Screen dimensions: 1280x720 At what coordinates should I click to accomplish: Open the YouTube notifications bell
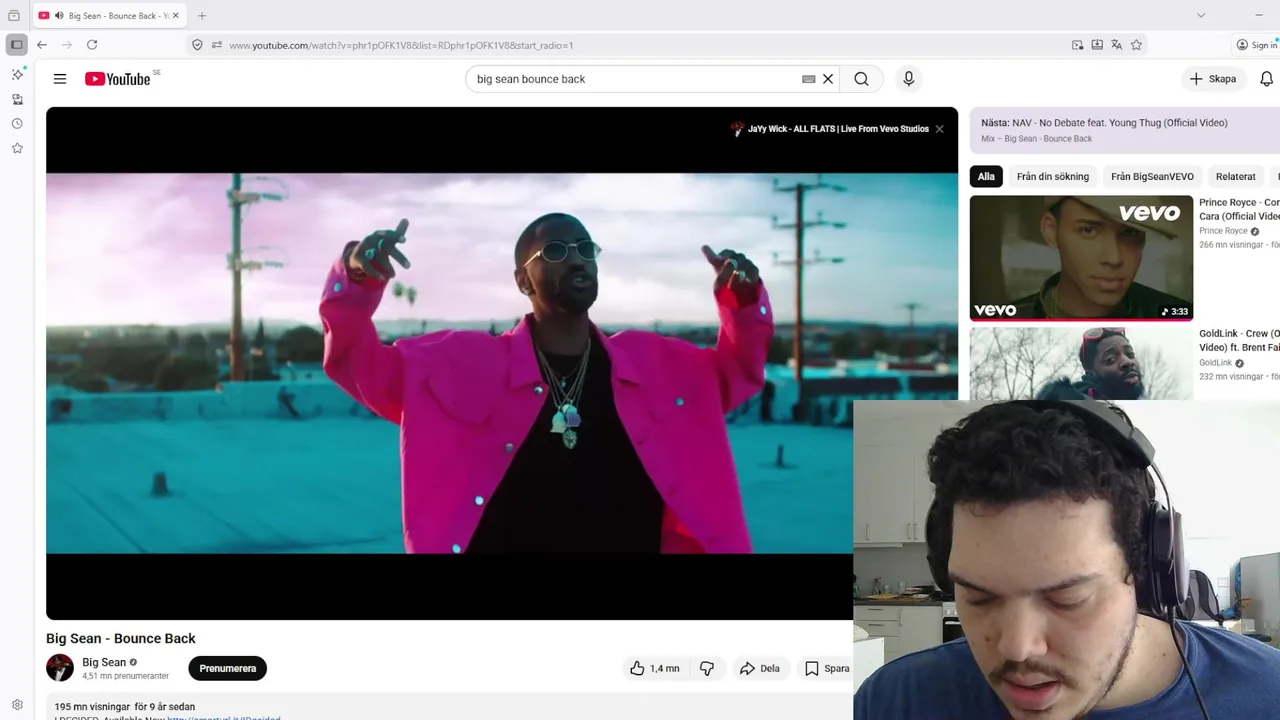click(1266, 79)
